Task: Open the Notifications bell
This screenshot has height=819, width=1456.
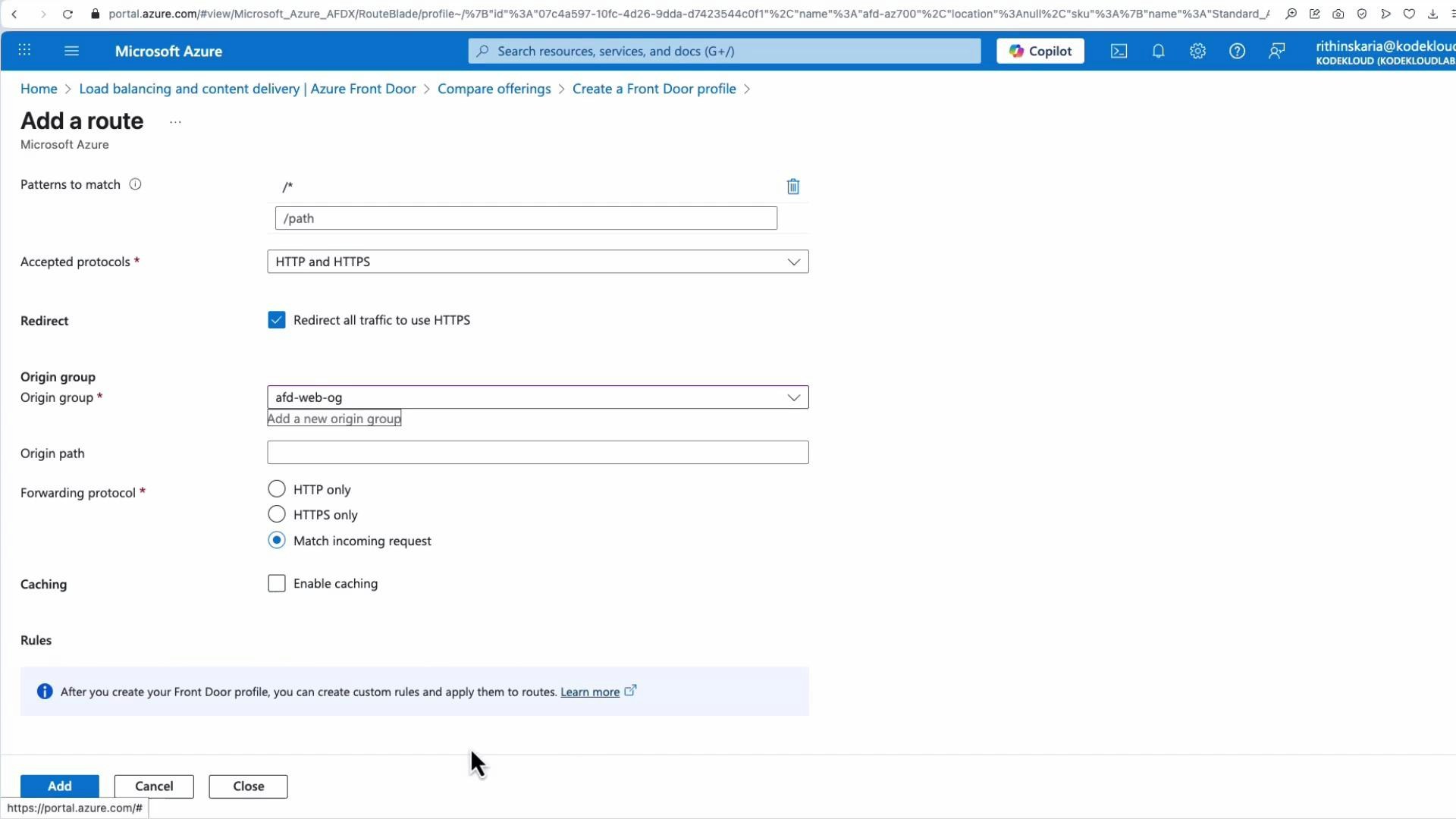Action: click(x=1158, y=51)
